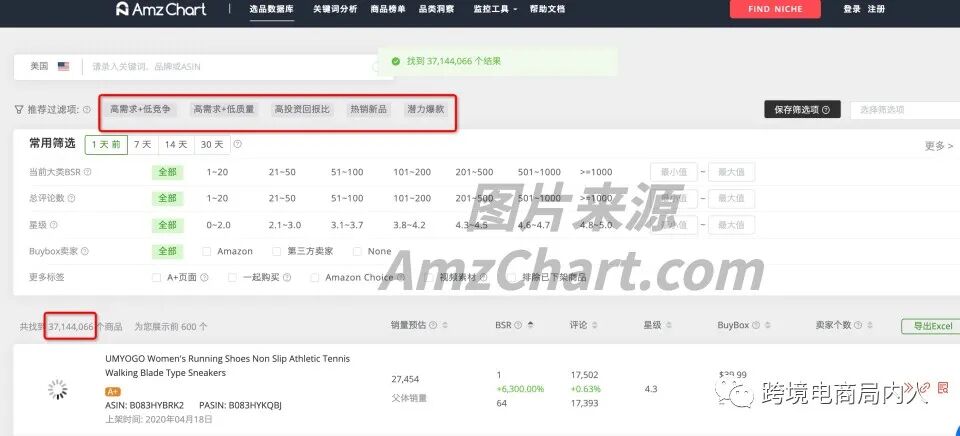This screenshot has height=436, width=960.
Task: Apply 高需求+低质量 recommended filter
Action: click(x=224, y=110)
